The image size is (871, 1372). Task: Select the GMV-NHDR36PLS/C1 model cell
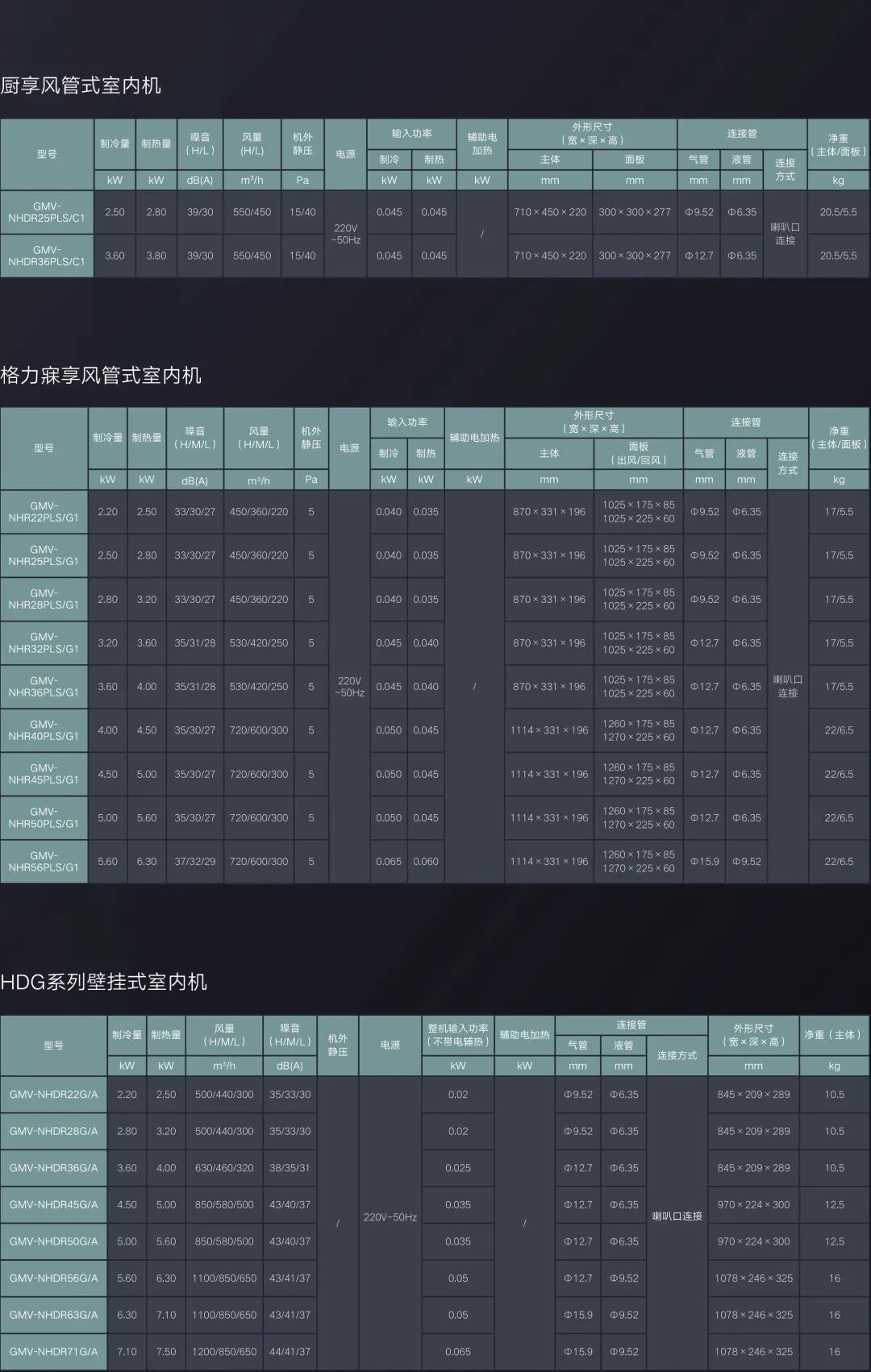47,256
